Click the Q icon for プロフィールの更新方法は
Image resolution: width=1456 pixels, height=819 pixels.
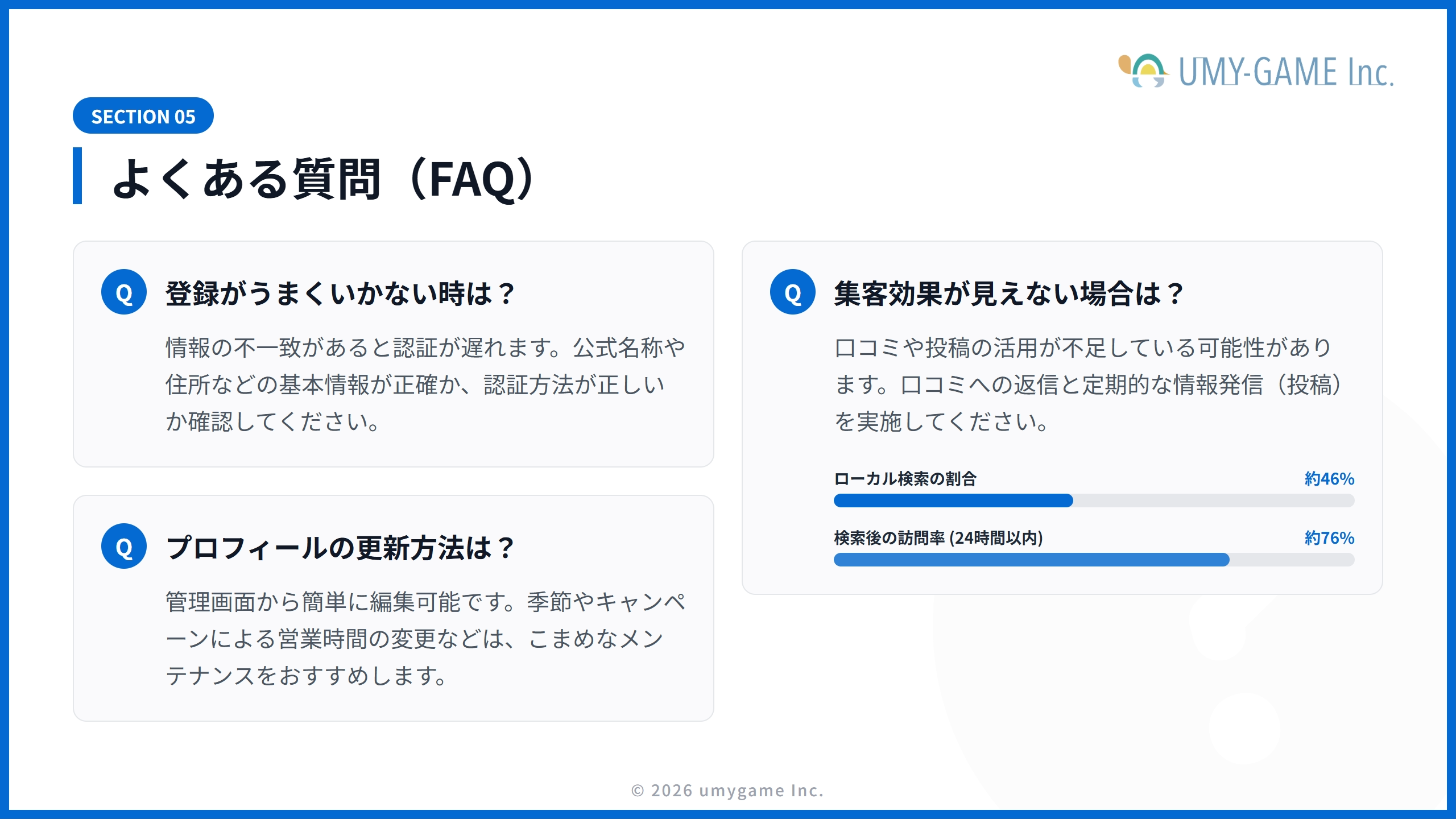(x=124, y=547)
